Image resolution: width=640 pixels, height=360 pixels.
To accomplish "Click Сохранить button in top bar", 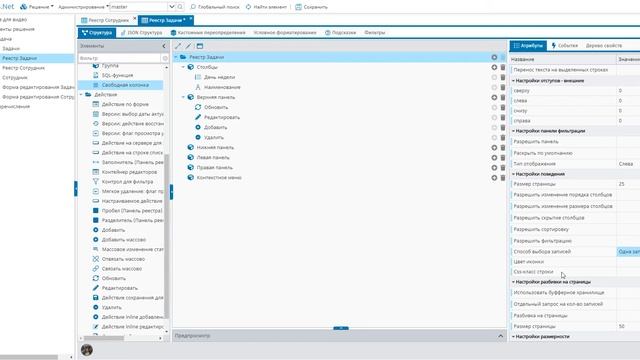I will 311,7.
